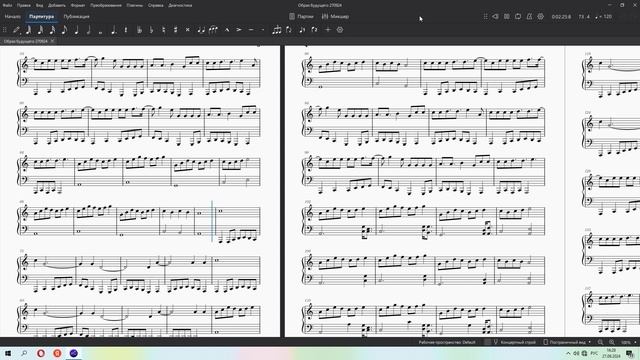Open Windows taskbar search

[x=24, y=353]
